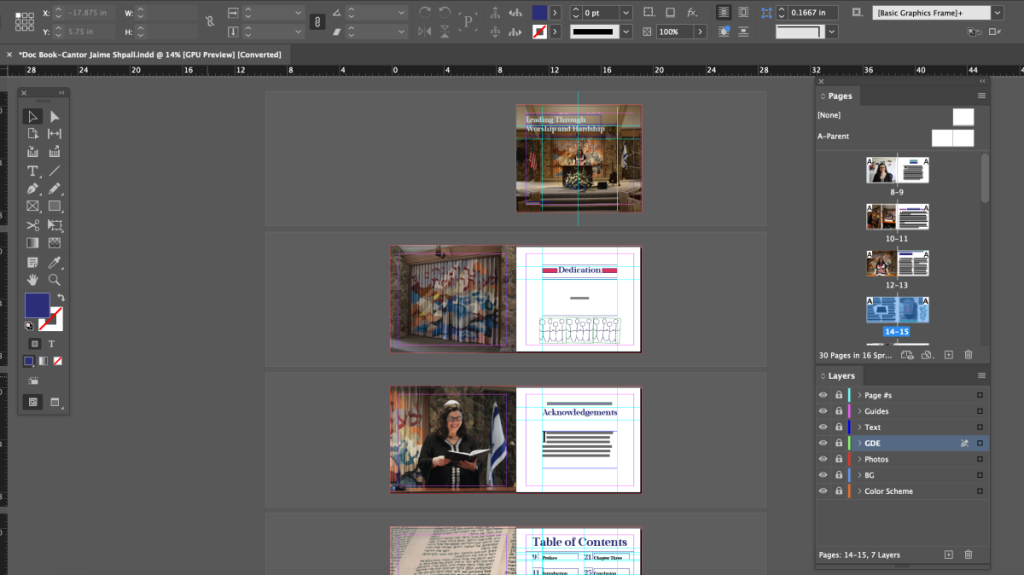Viewport: 1024px width, 575px height.
Task: Open the Pages panel menu
Action: pyautogui.click(x=982, y=96)
